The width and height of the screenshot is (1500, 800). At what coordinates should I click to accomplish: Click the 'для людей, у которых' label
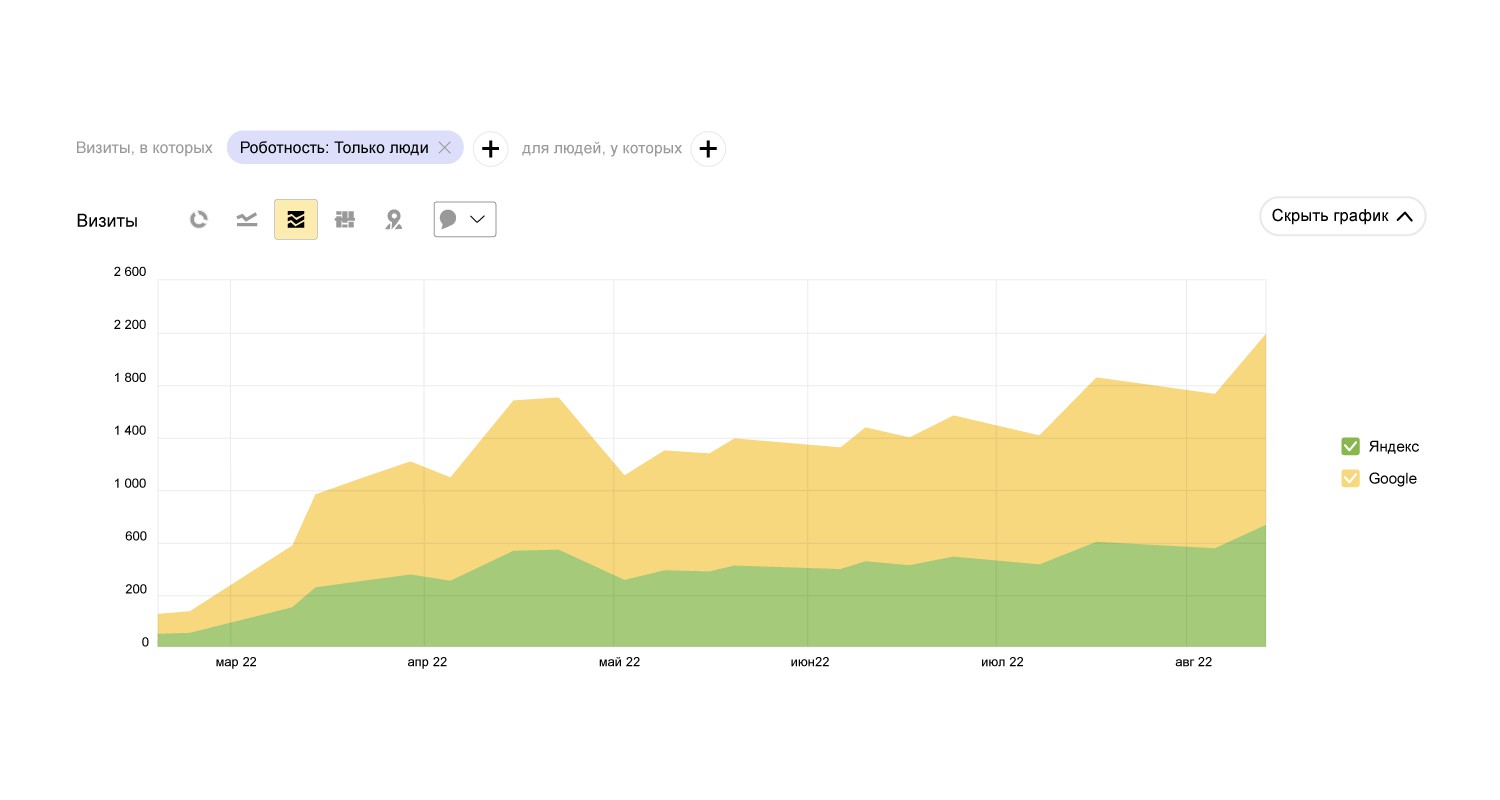(x=601, y=148)
